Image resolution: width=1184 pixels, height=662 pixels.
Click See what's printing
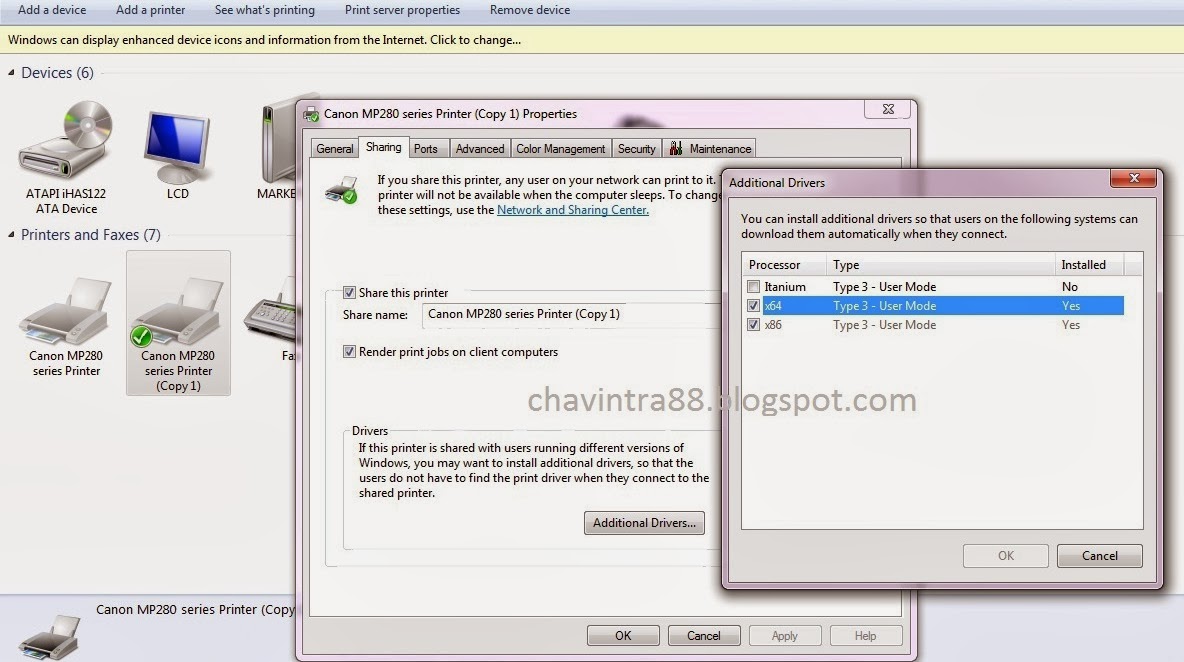point(264,10)
